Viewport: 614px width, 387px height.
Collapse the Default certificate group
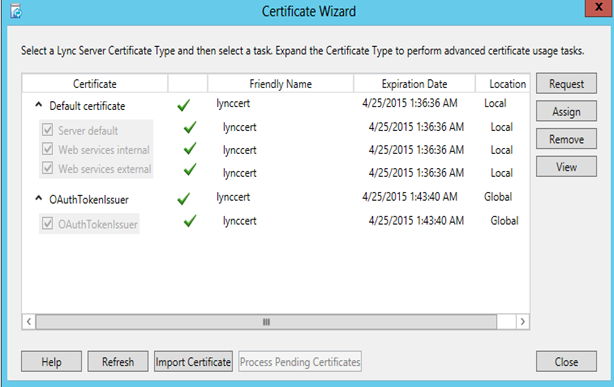point(38,105)
